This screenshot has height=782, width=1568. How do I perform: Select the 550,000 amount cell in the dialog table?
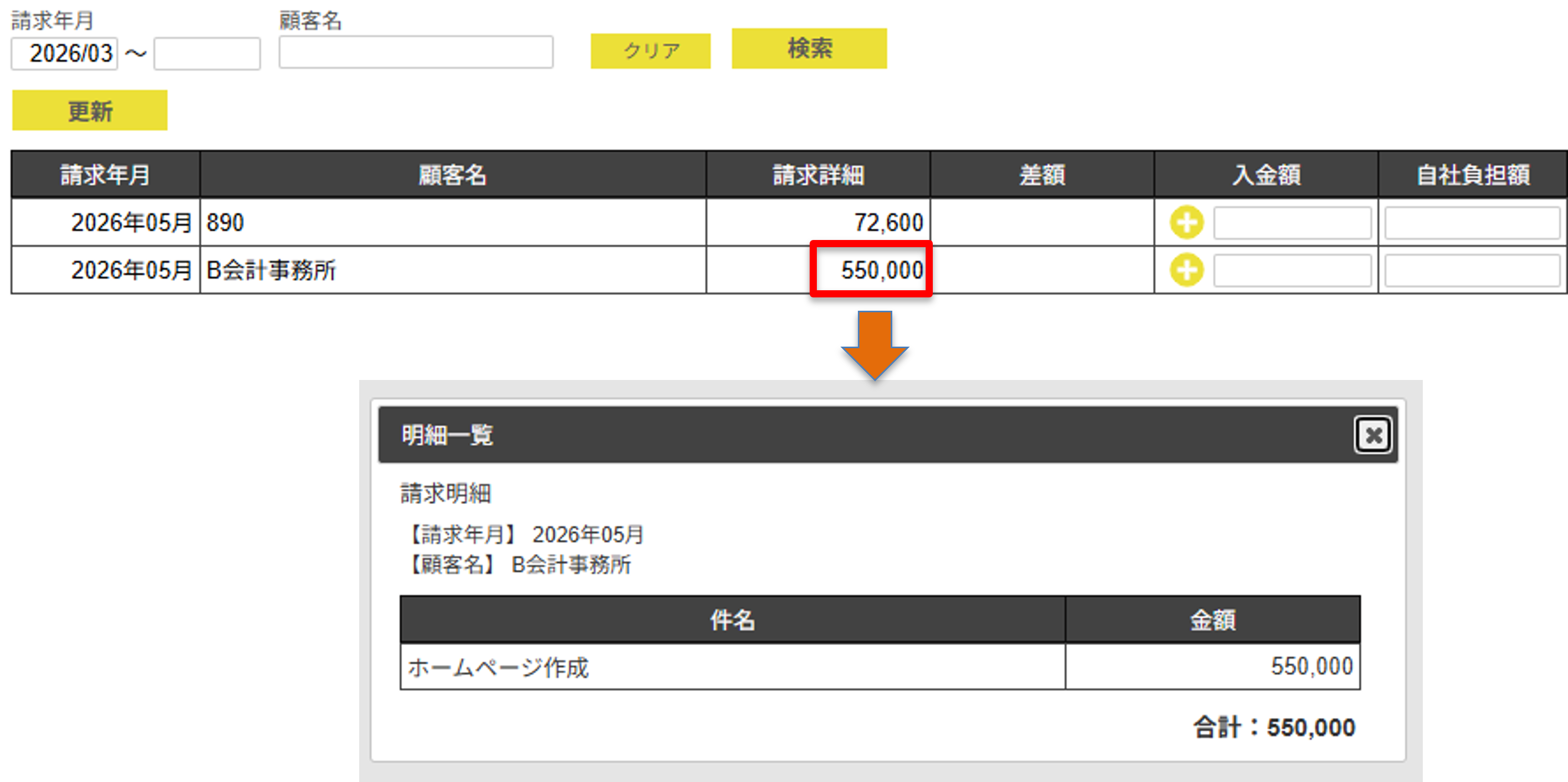click(1212, 667)
